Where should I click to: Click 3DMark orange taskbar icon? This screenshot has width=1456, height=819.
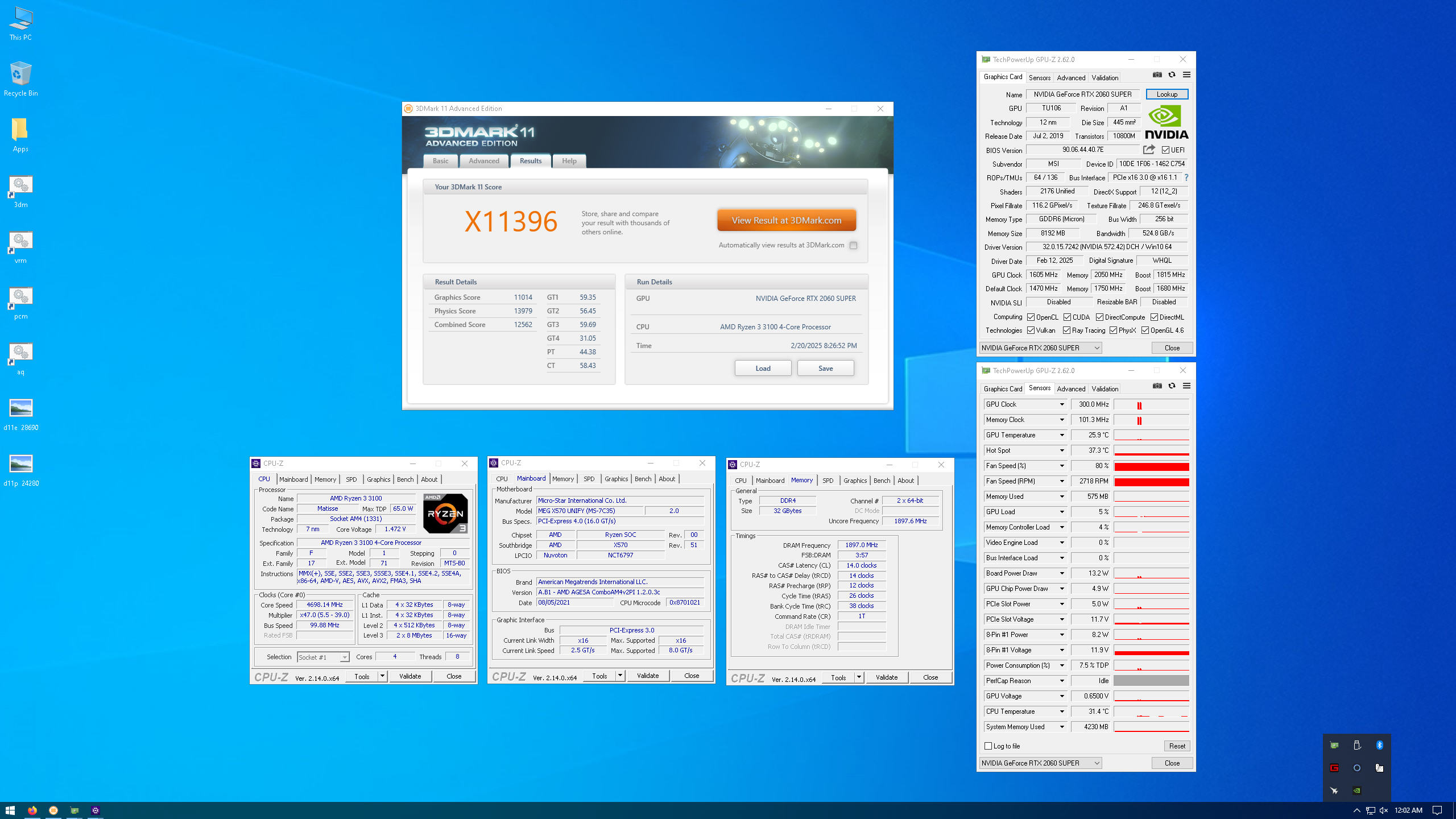pos(53,810)
